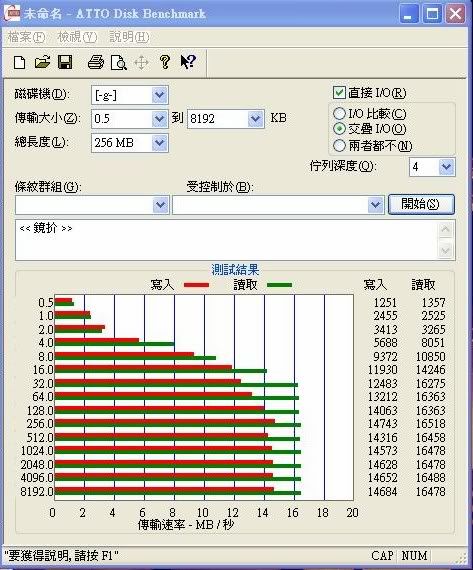Click the question mark About icon
The height and width of the screenshot is (570, 473).
[165, 62]
